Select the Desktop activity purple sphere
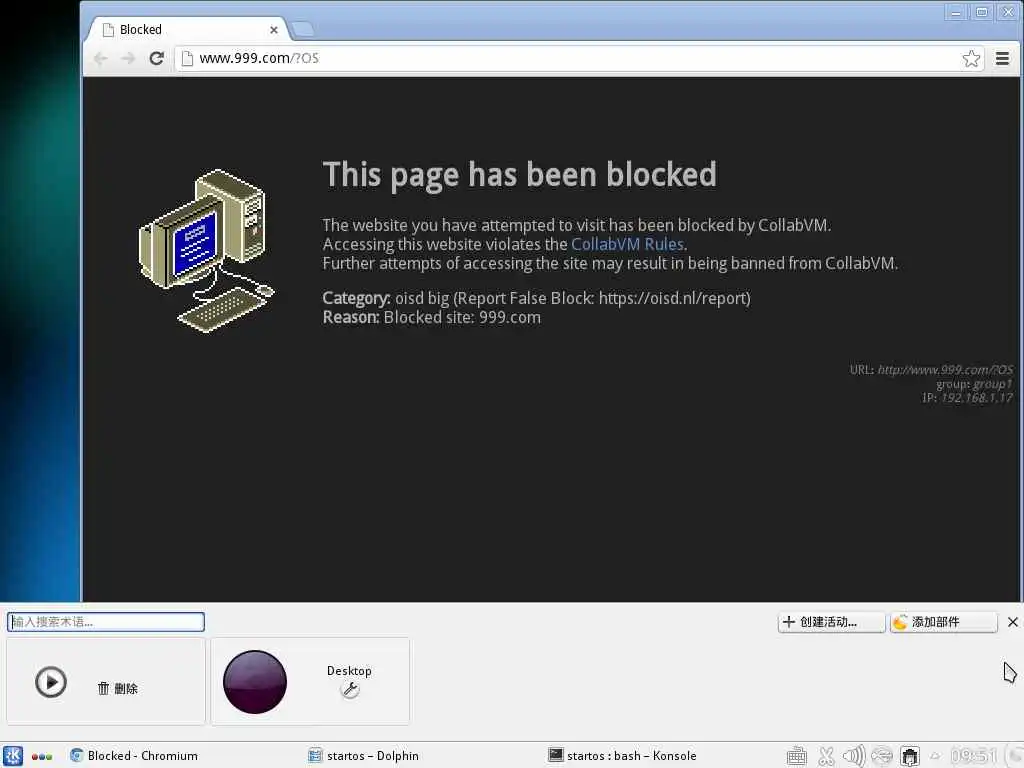Image resolution: width=1024 pixels, height=768 pixels. pos(255,682)
